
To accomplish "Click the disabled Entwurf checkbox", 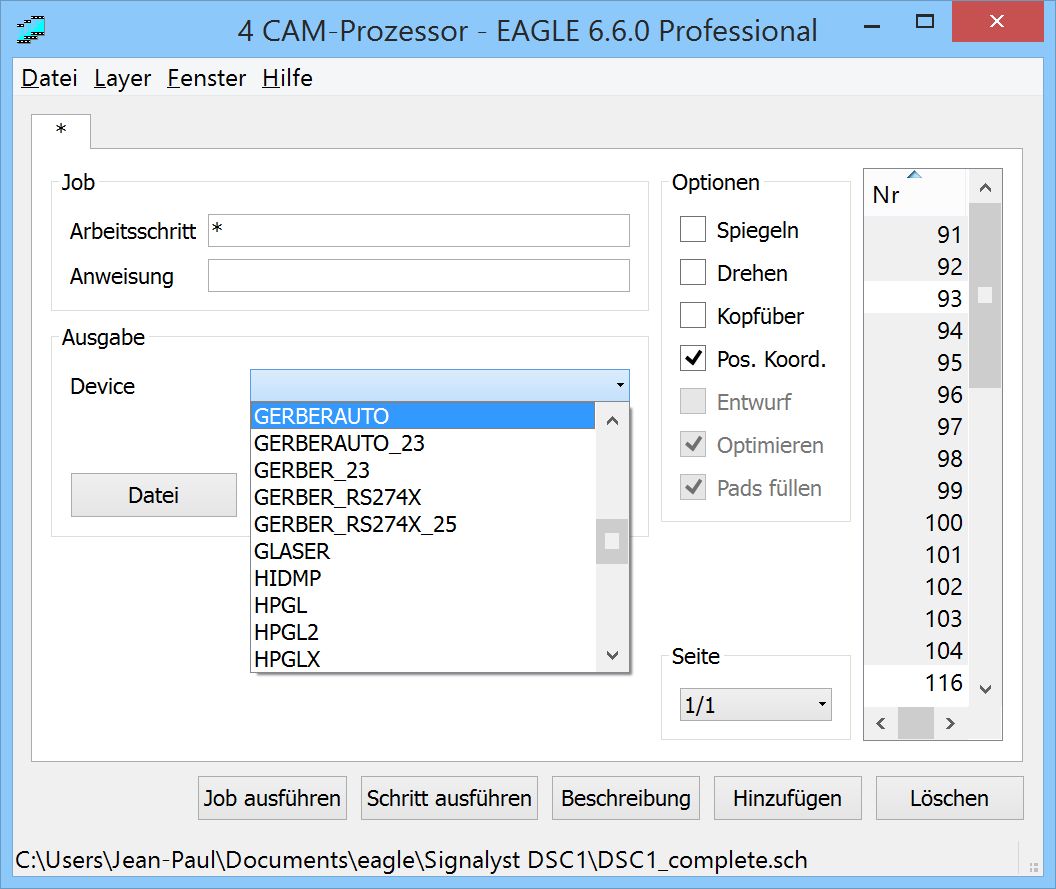I will click(x=693, y=401).
